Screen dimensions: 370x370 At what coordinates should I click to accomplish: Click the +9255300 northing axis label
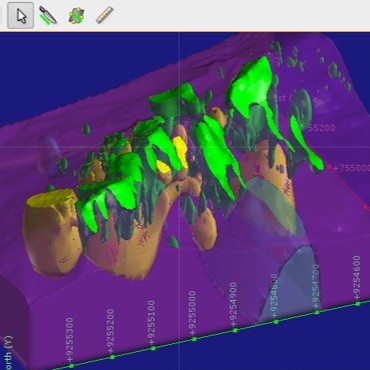(x=69, y=340)
